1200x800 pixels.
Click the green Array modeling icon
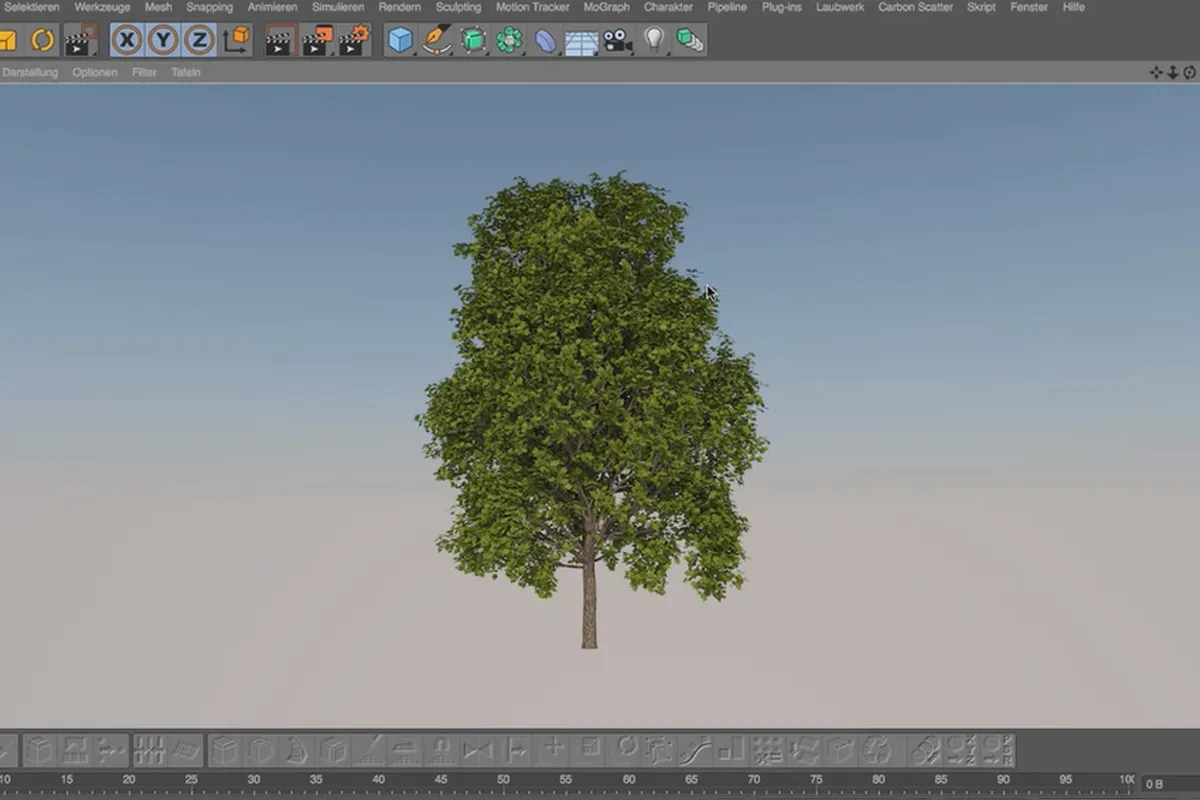click(510, 40)
